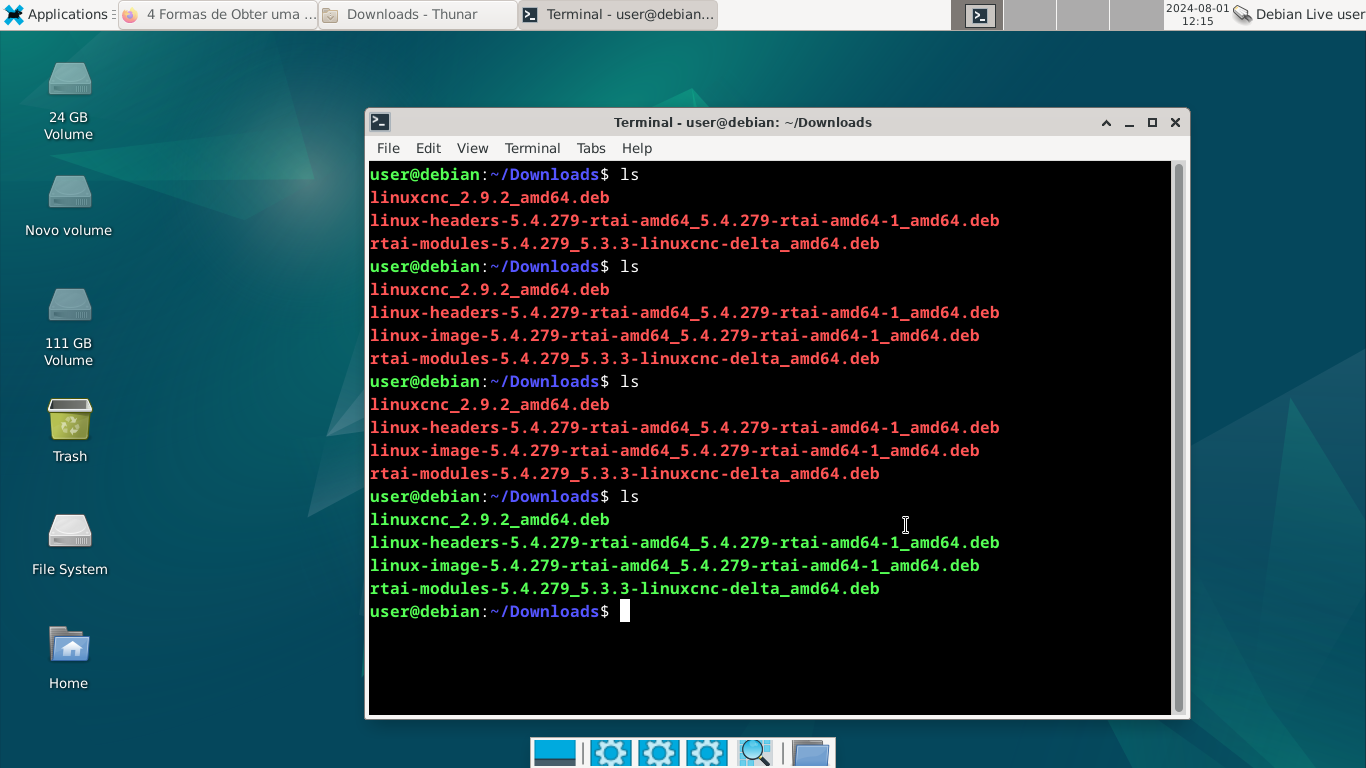1366x768 pixels.
Task: Open the folder launcher in bottom dock
Action: click(x=811, y=753)
